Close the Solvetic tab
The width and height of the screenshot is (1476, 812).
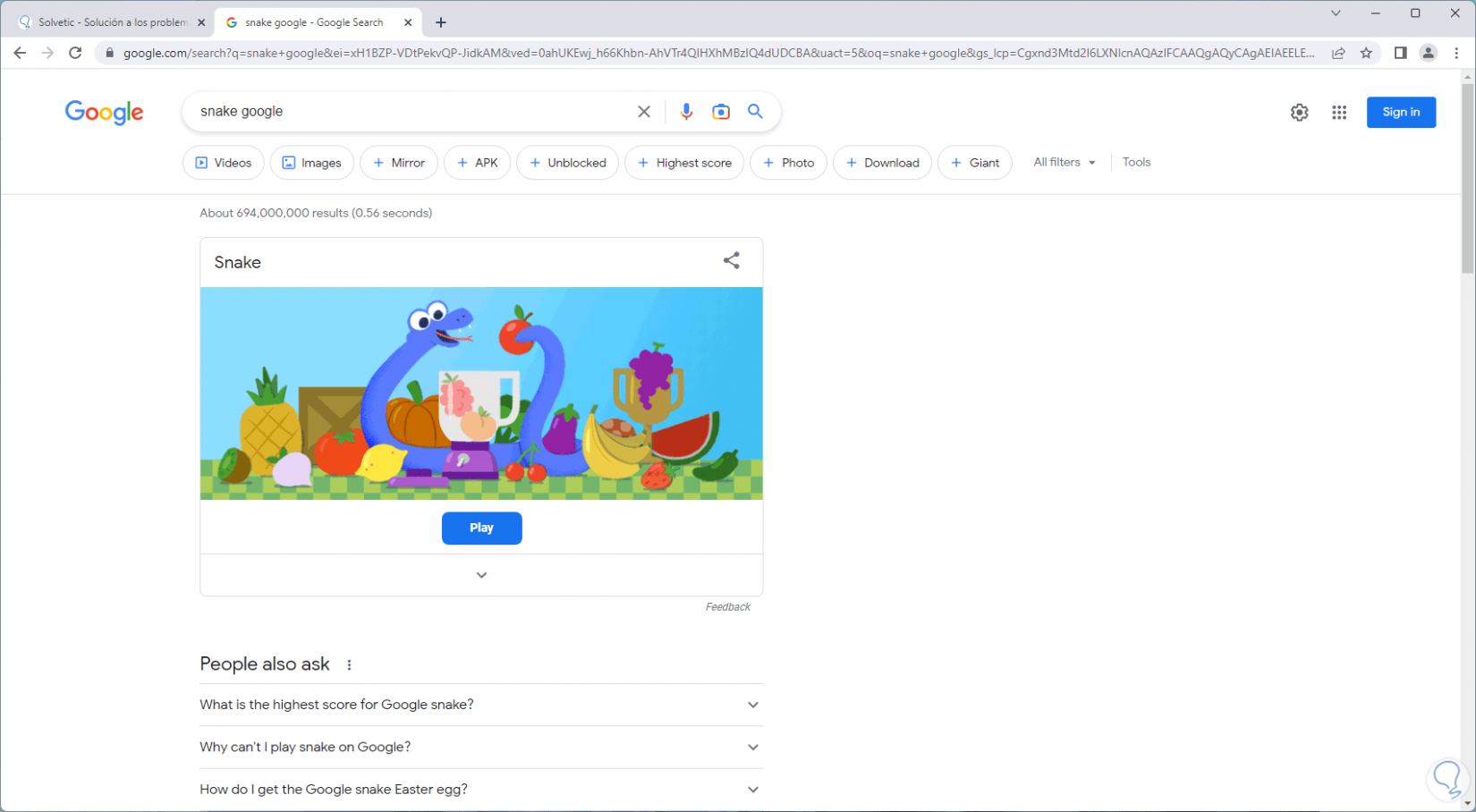click(x=201, y=22)
